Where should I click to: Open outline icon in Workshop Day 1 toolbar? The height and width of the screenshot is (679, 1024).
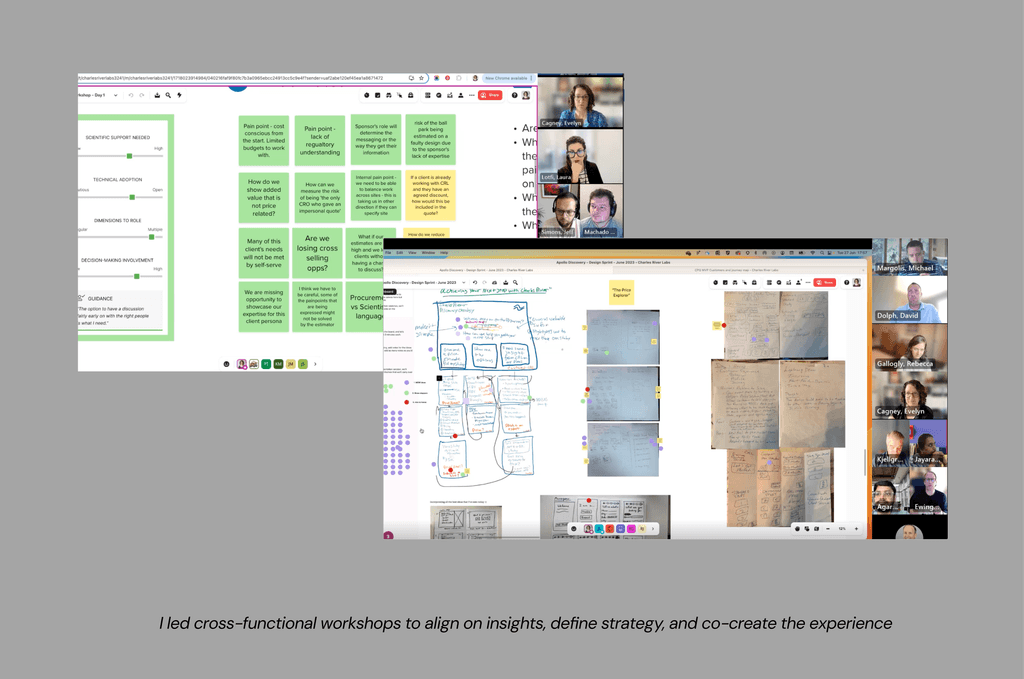[428, 95]
